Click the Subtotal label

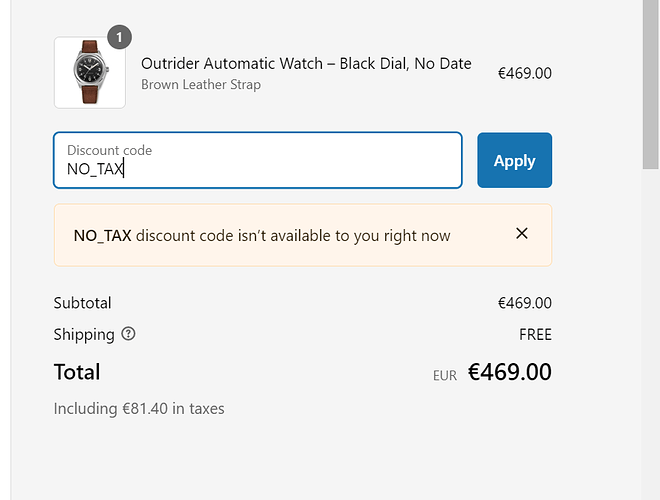click(x=82, y=303)
